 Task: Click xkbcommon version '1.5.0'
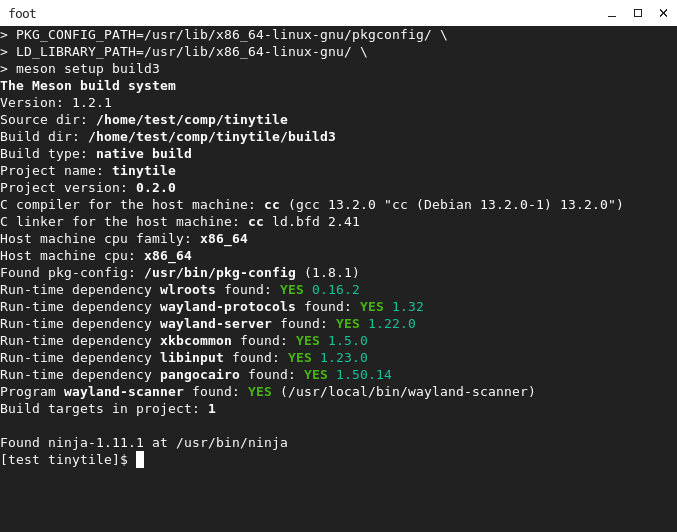(348, 341)
